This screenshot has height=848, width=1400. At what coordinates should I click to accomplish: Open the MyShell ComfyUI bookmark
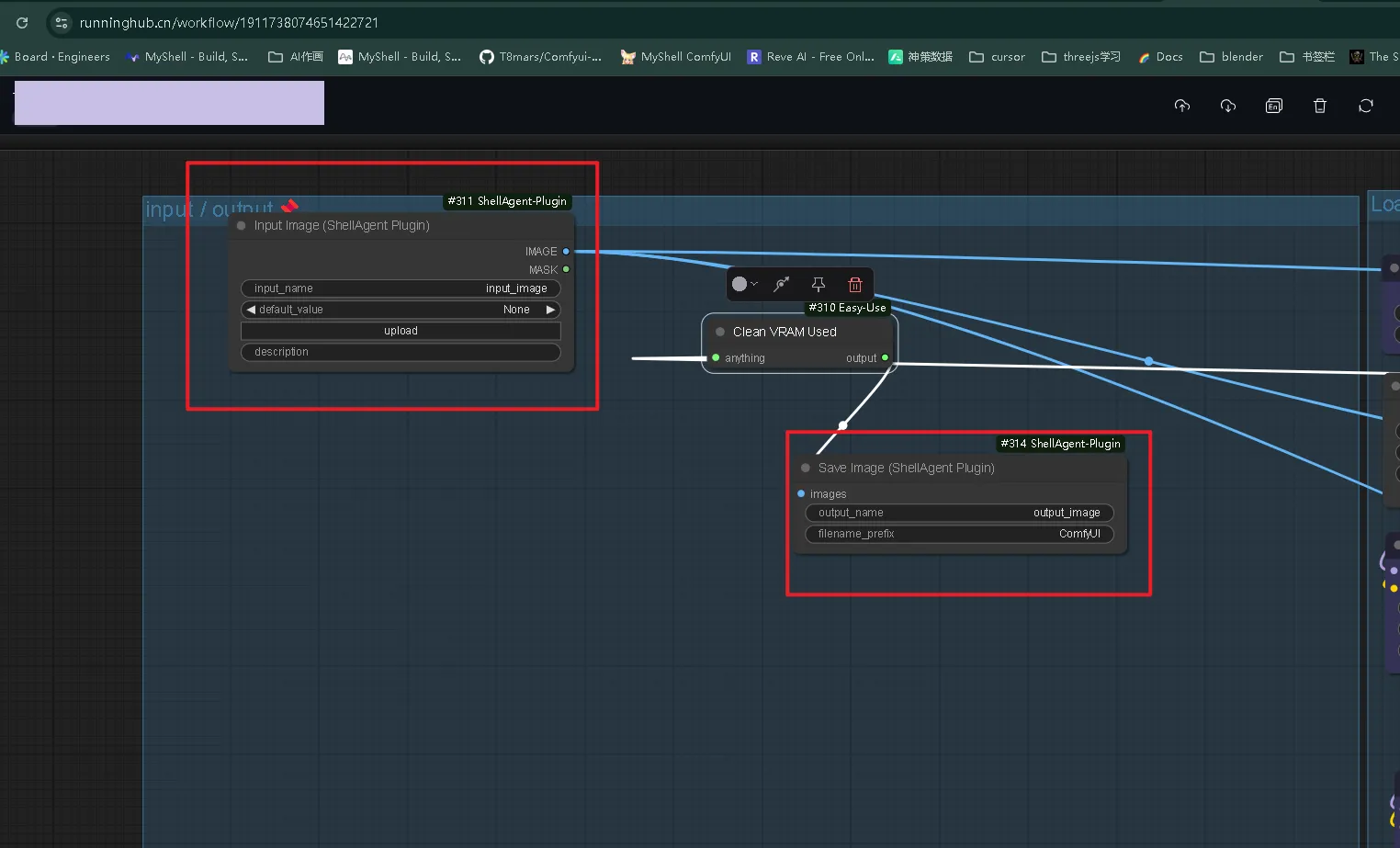pos(676,57)
